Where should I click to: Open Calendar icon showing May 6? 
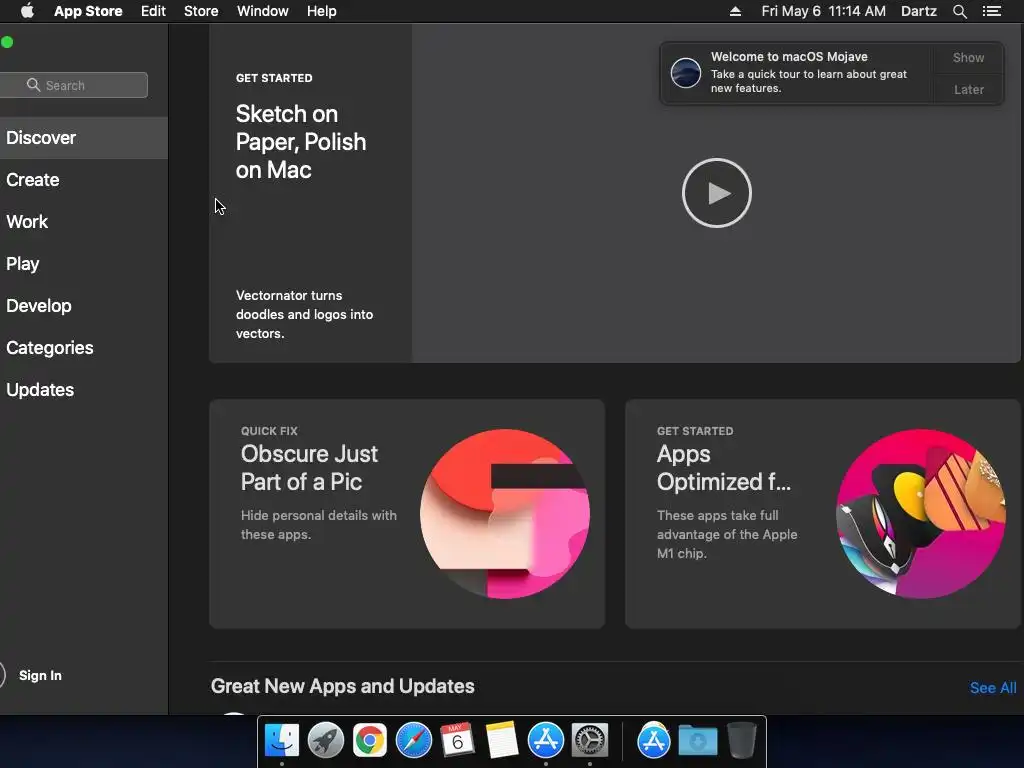tap(457, 740)
